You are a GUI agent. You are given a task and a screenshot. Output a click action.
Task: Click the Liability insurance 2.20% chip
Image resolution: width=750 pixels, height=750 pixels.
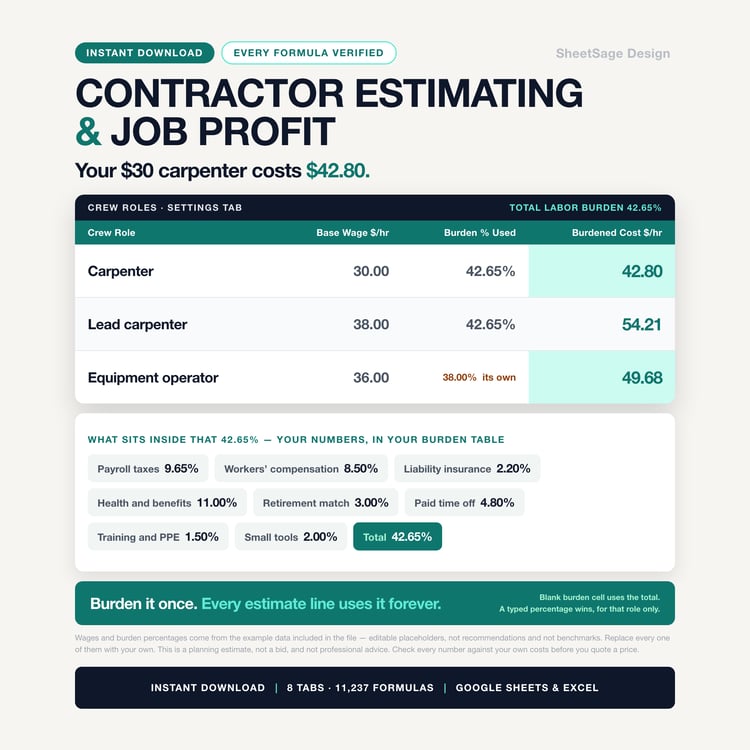click(467, 468)
